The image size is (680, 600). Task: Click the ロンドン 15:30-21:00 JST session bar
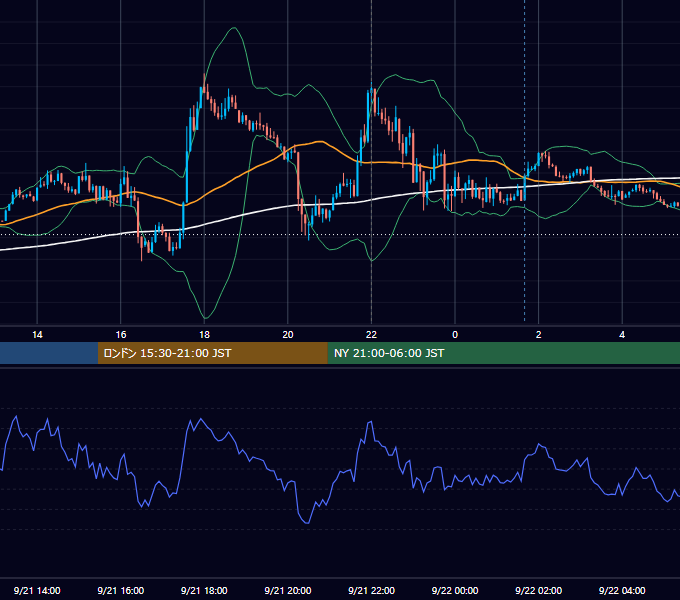tap(212, 353)
